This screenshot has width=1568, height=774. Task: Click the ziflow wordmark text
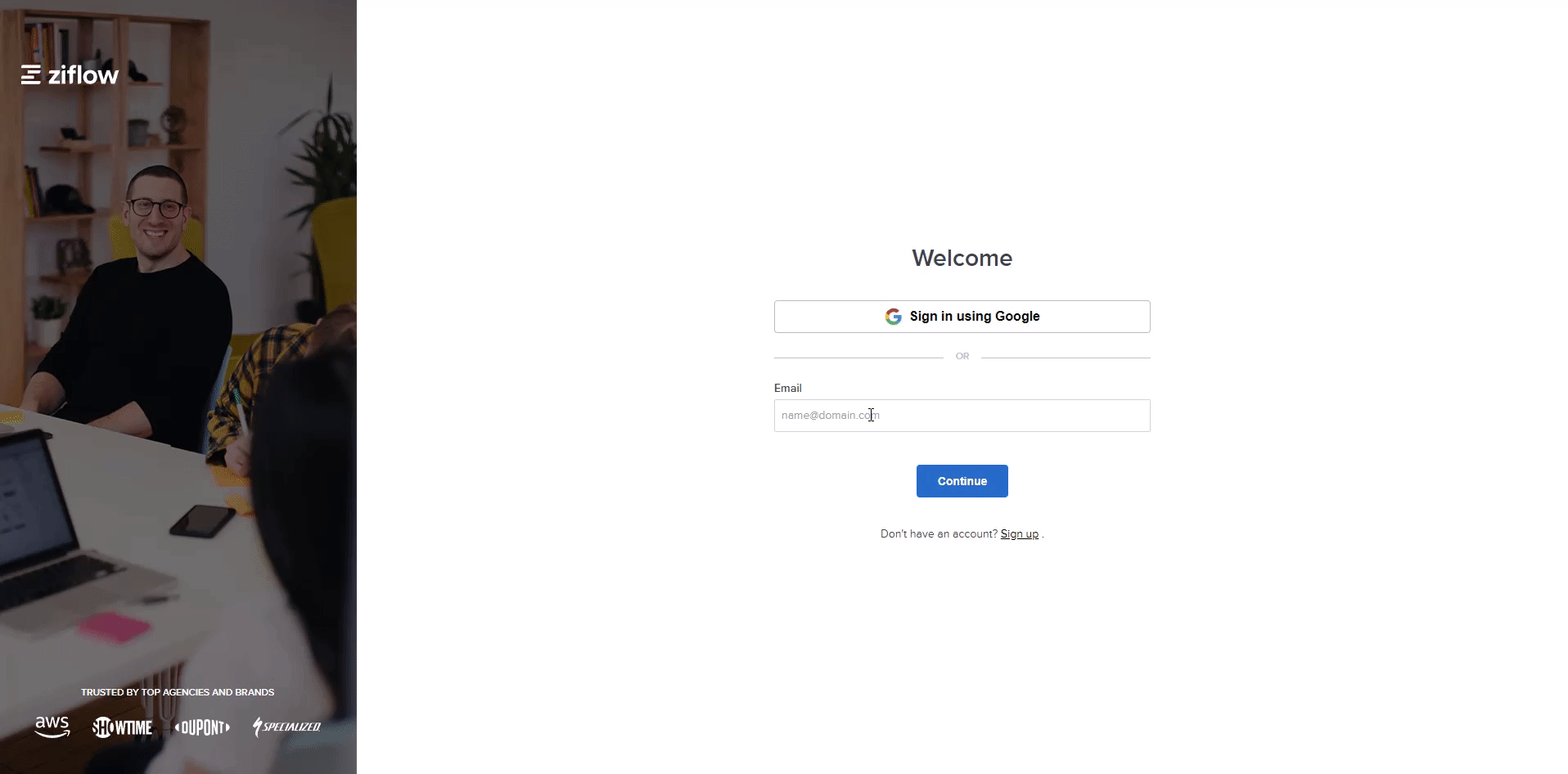click(x=83, y=75)
